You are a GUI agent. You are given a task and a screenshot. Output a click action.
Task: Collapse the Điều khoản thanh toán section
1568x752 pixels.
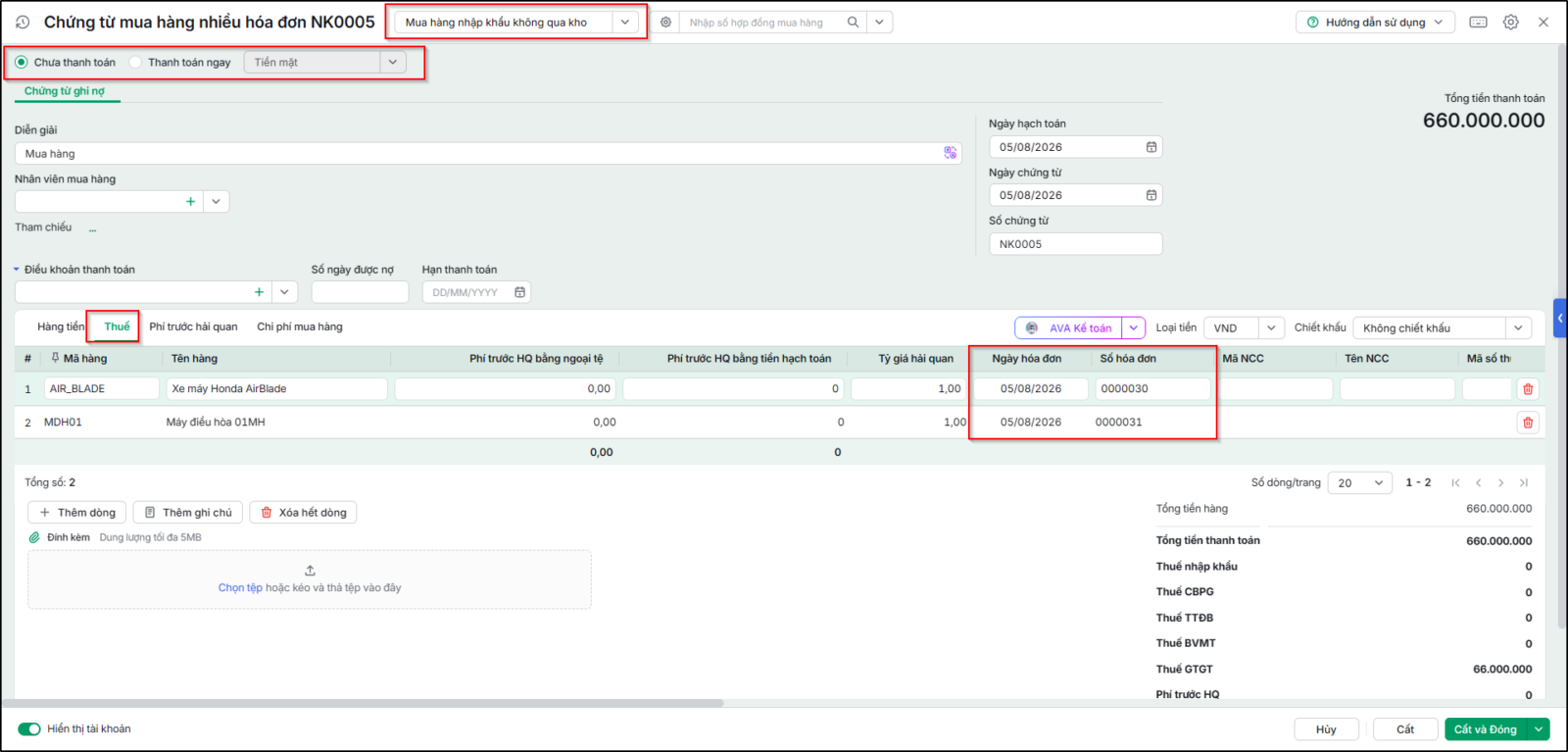coord(17,270)
